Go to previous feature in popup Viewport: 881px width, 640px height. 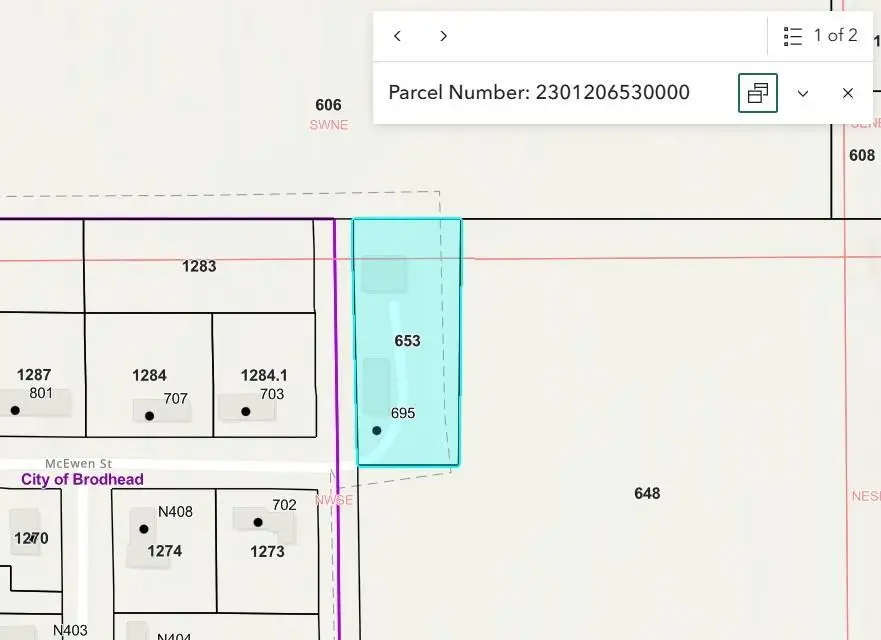397,36
